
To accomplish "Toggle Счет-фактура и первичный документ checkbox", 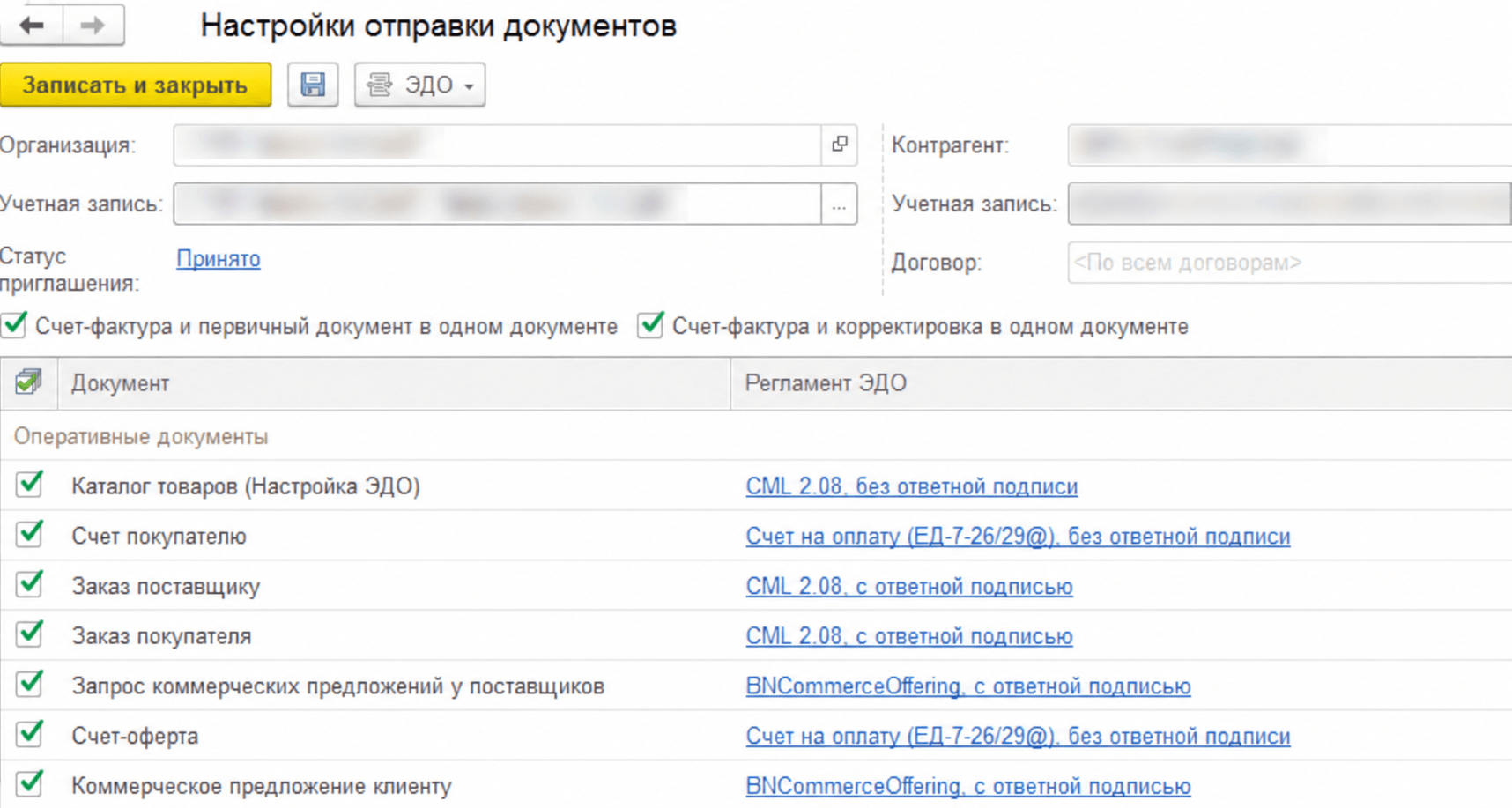I will pos(15,325).
